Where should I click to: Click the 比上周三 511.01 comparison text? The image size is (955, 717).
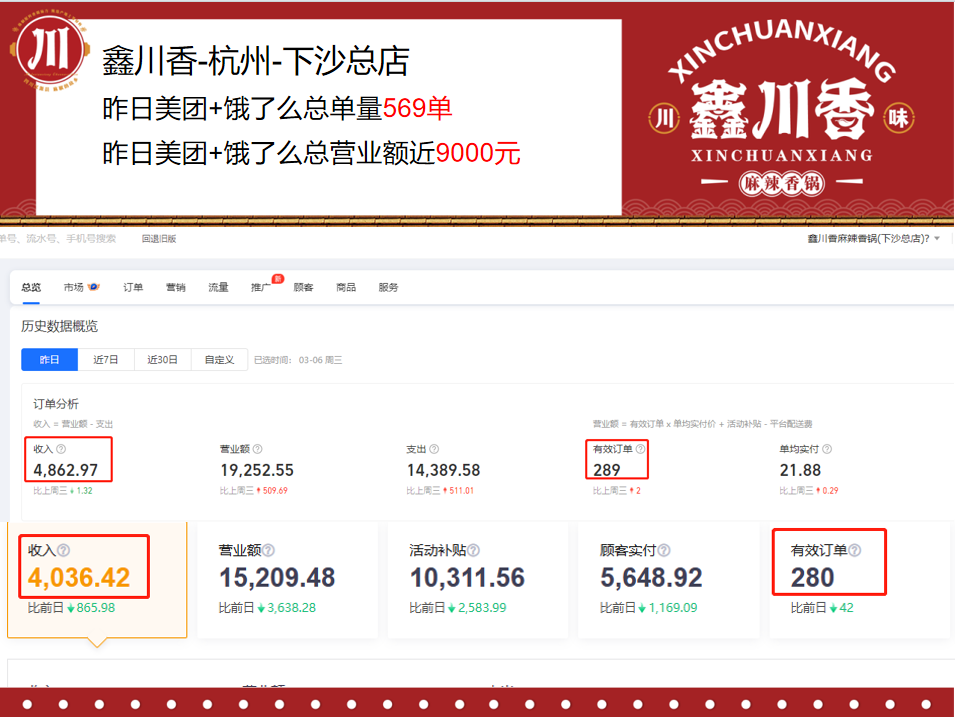point(440,490)
